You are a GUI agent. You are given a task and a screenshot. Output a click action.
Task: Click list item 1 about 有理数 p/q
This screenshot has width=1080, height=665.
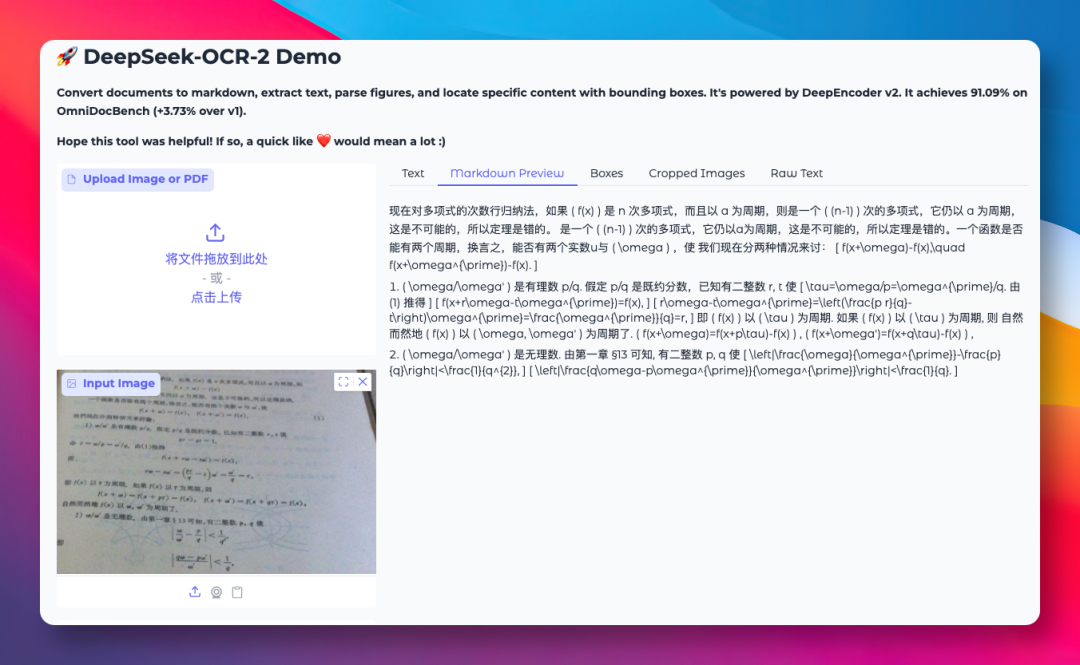click(706, 310)
